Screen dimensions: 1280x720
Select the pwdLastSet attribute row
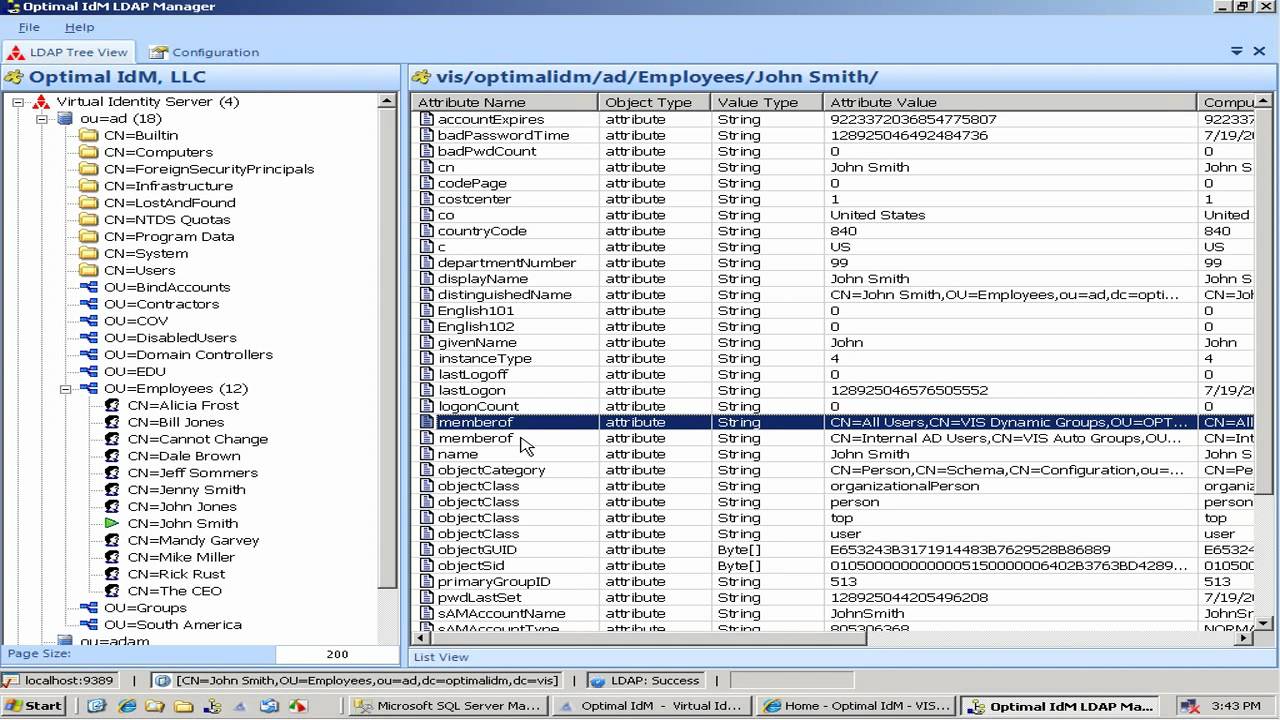coord(833,598)
